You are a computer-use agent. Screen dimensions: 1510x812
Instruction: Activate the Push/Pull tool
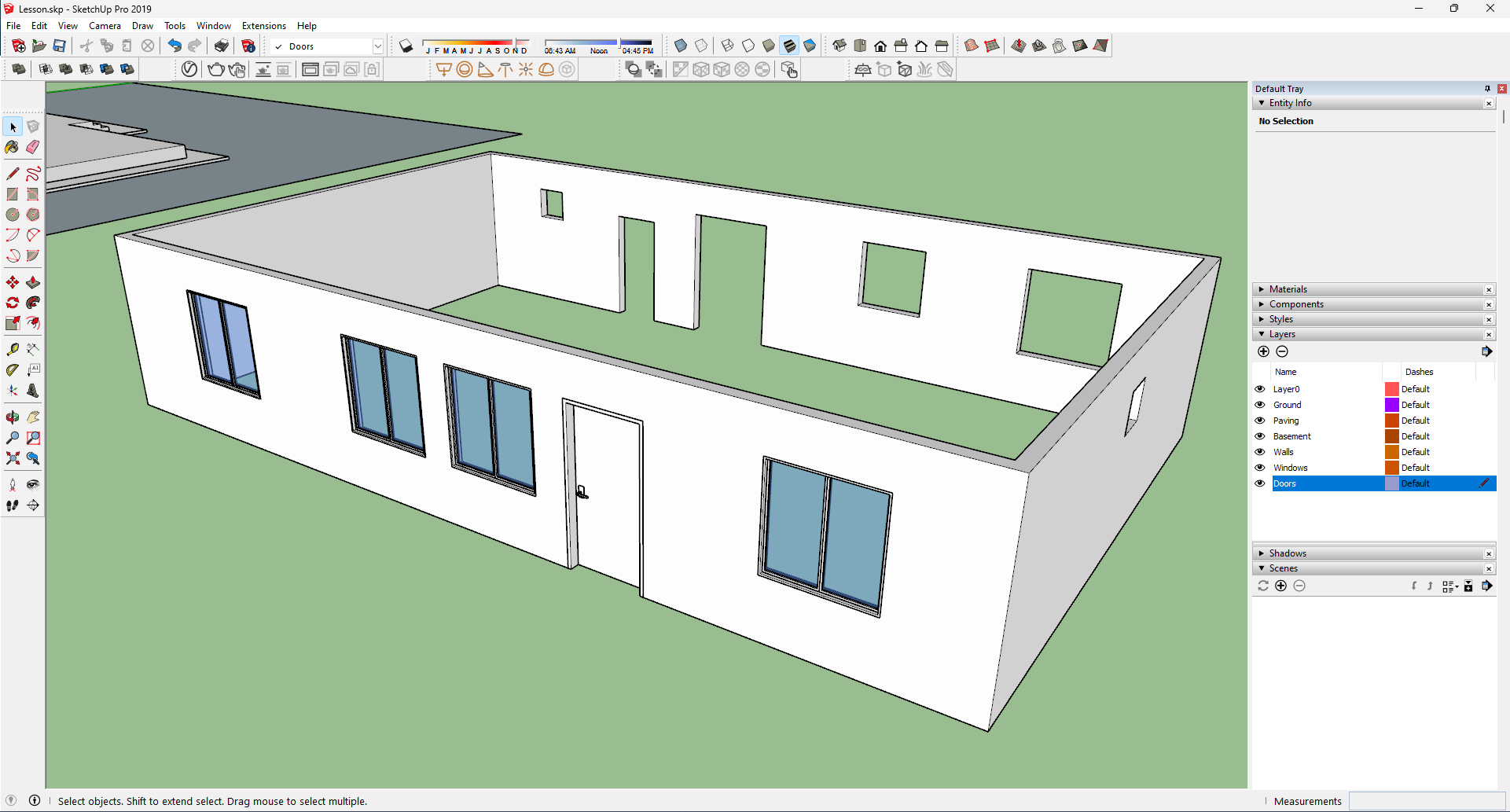click(33, 282)
